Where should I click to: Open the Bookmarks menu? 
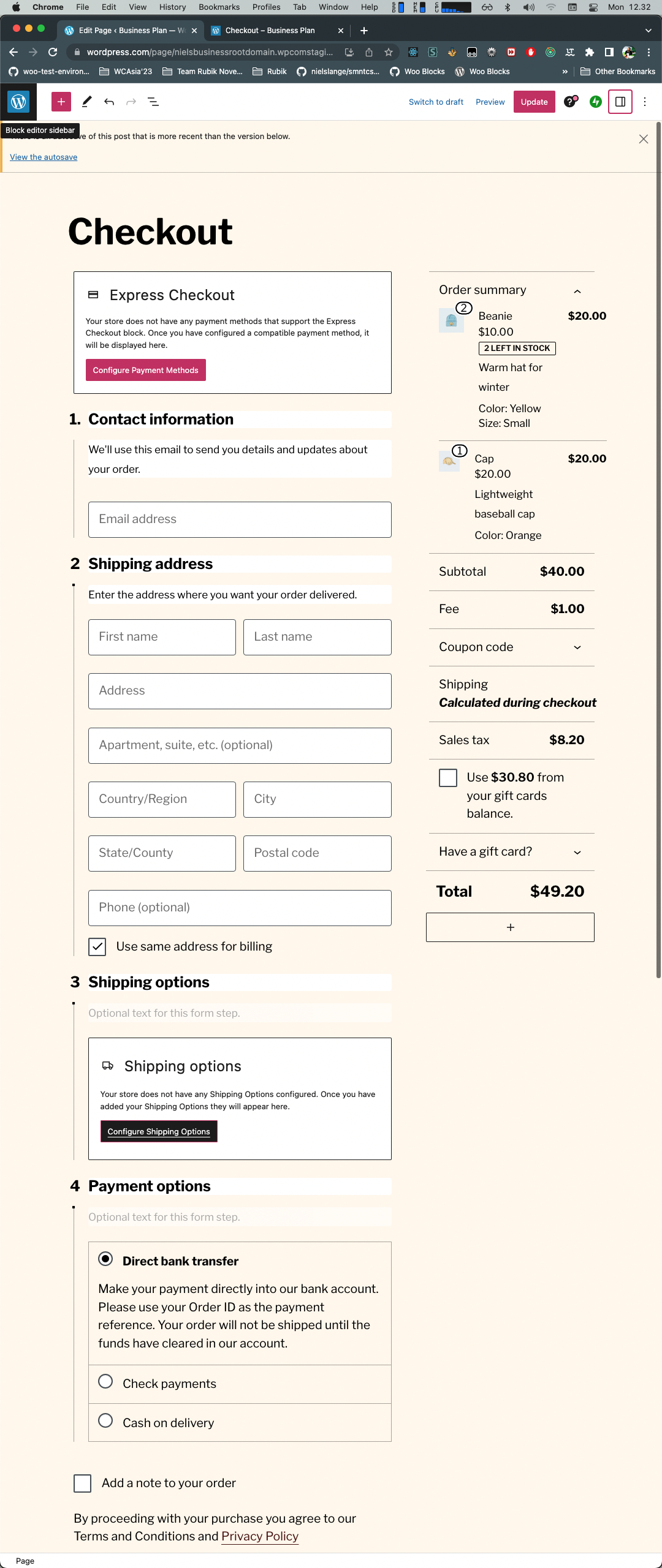pos(219,7)
